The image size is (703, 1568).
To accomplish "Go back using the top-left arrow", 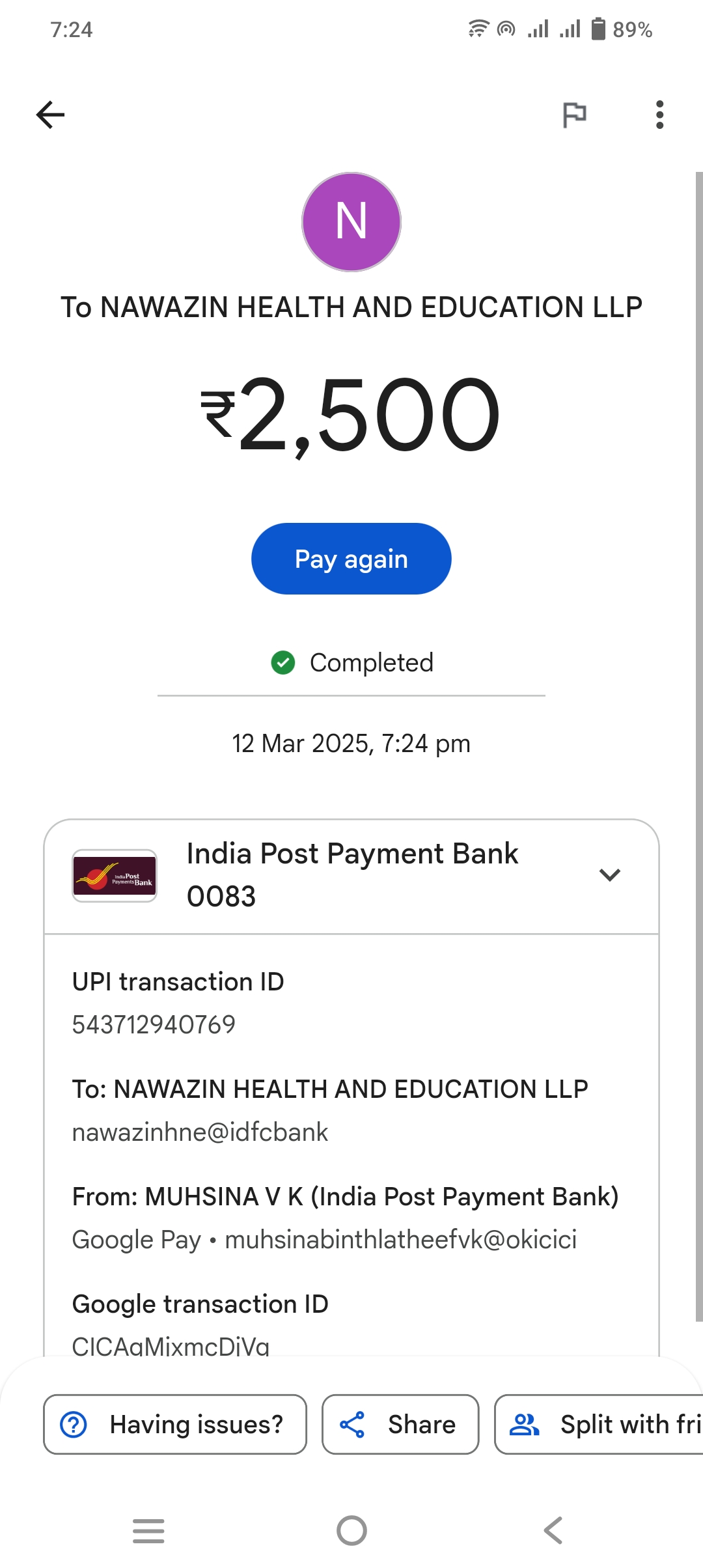I will pyautogui.click(x=50, y=115).
